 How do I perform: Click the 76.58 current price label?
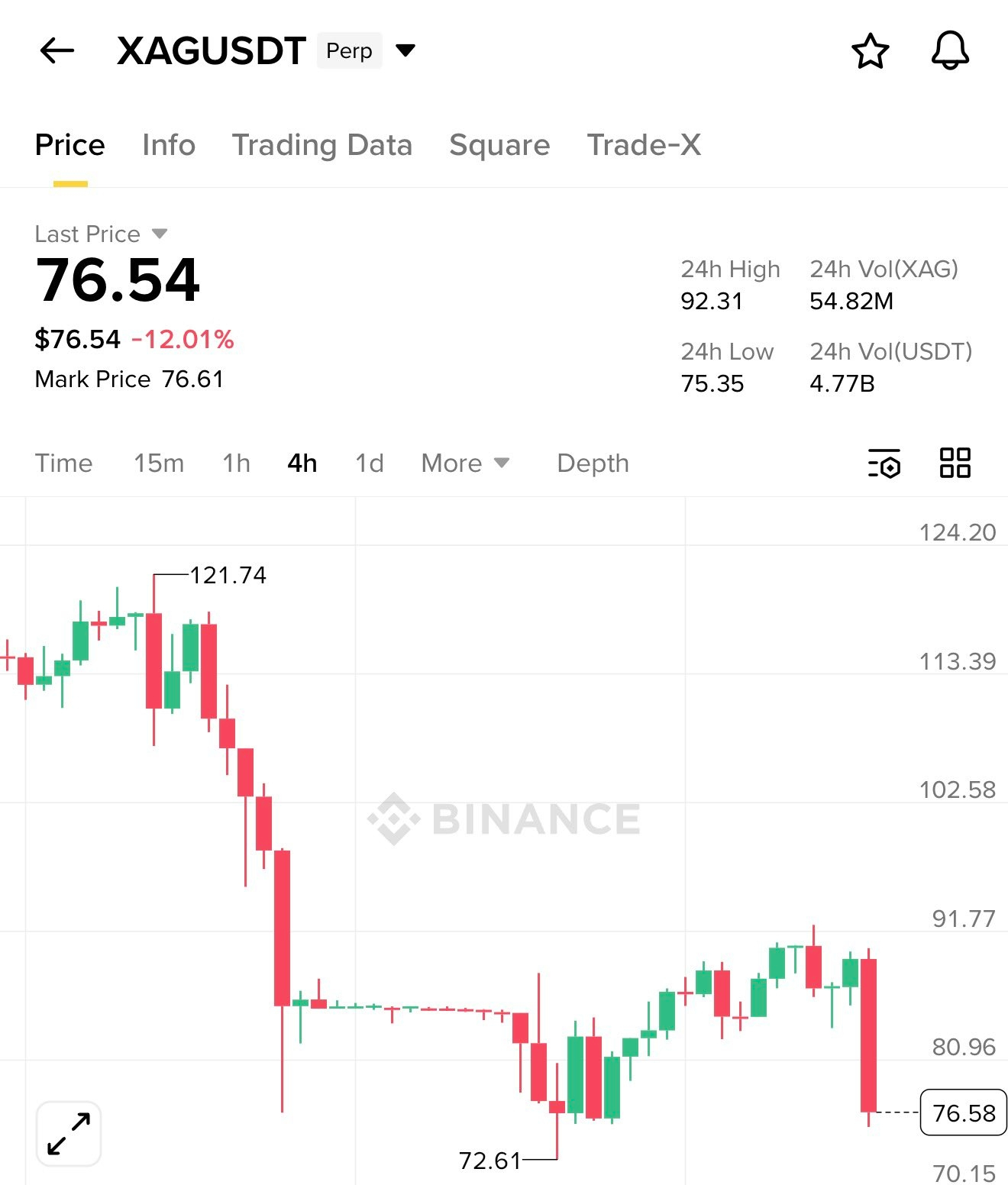pos(963,1112)
